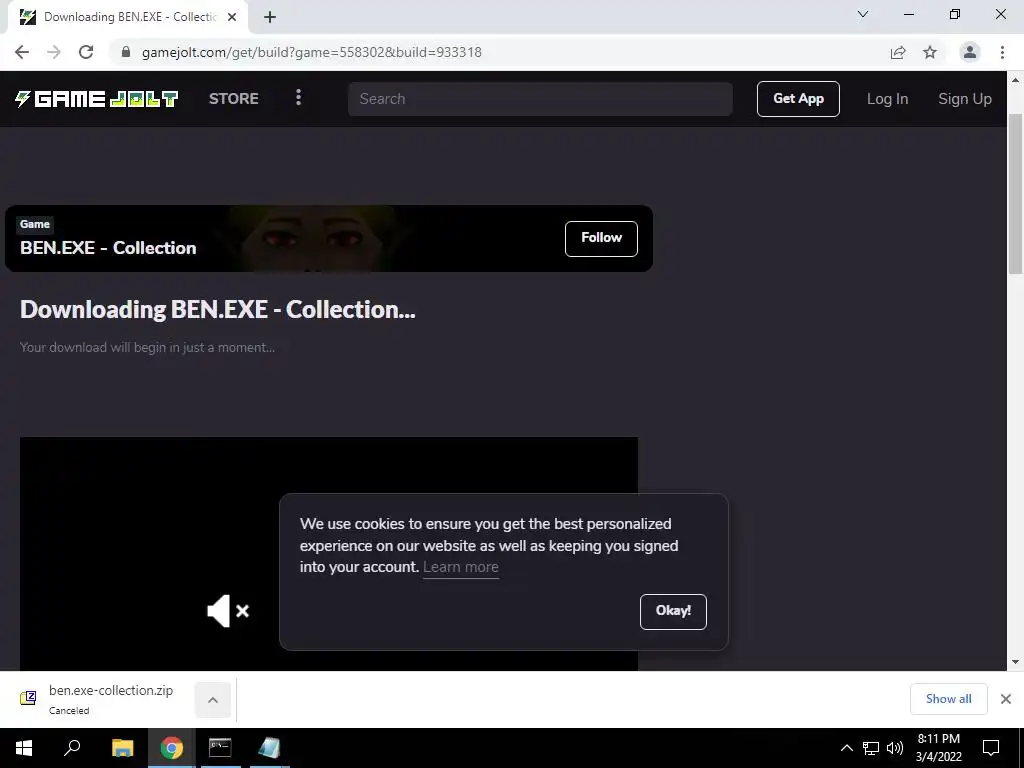Click the scrollbar down arrow

coord(1015,662)
